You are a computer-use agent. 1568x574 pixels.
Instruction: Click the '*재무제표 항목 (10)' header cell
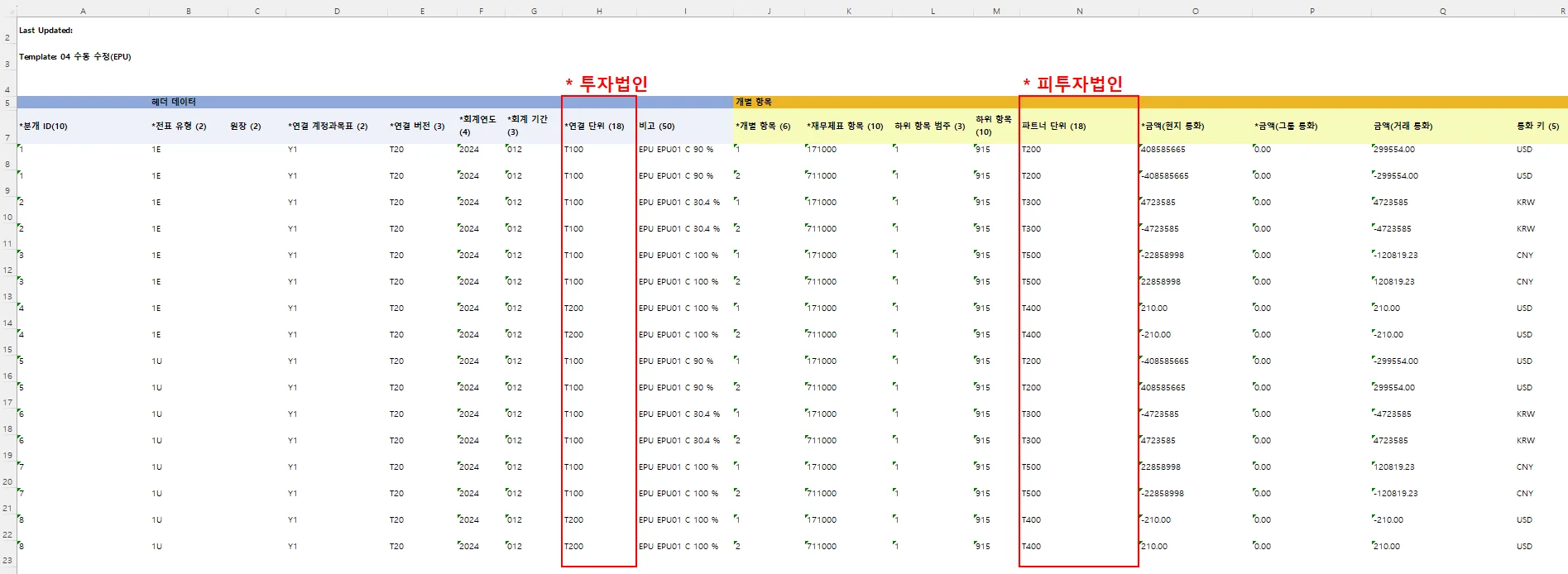coord(845,127)
